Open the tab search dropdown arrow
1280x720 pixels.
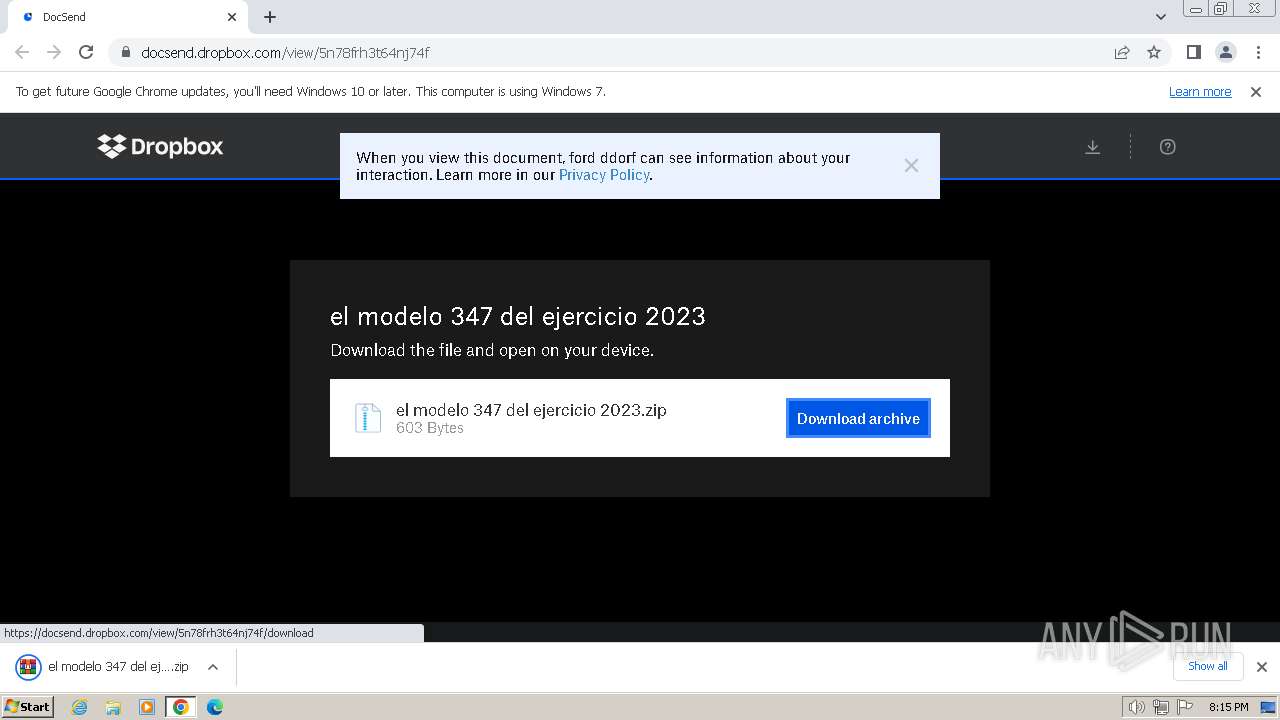point(1160,17)
